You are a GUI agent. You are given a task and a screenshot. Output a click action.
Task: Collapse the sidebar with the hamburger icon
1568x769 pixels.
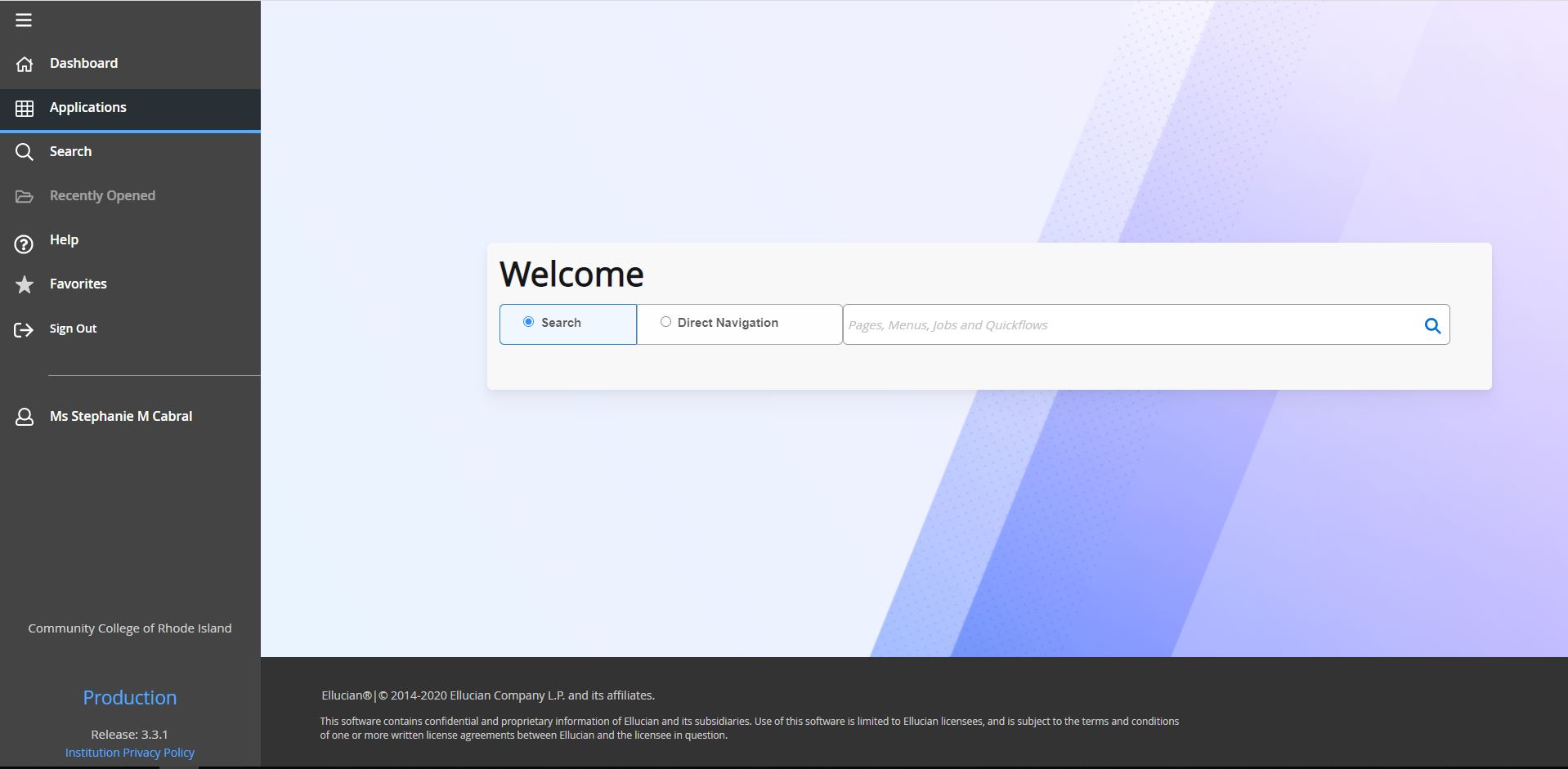tap(24, 20)
